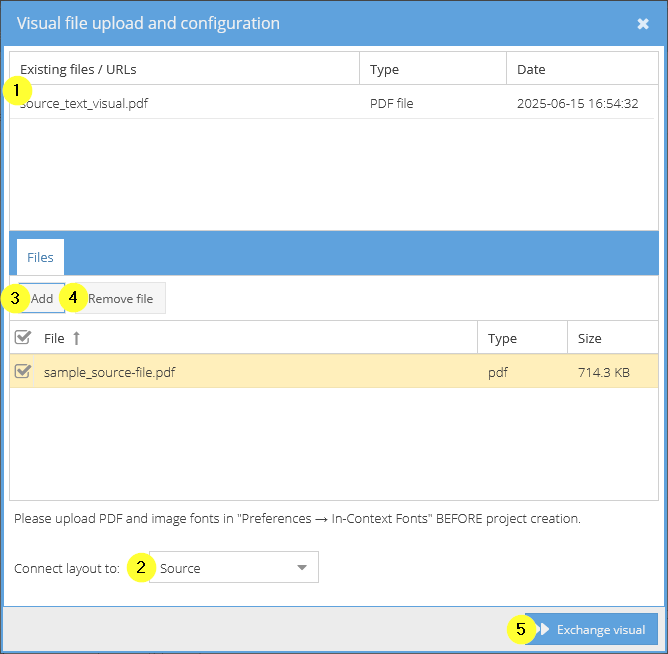Click the Source combo box field

coord(233,567)
